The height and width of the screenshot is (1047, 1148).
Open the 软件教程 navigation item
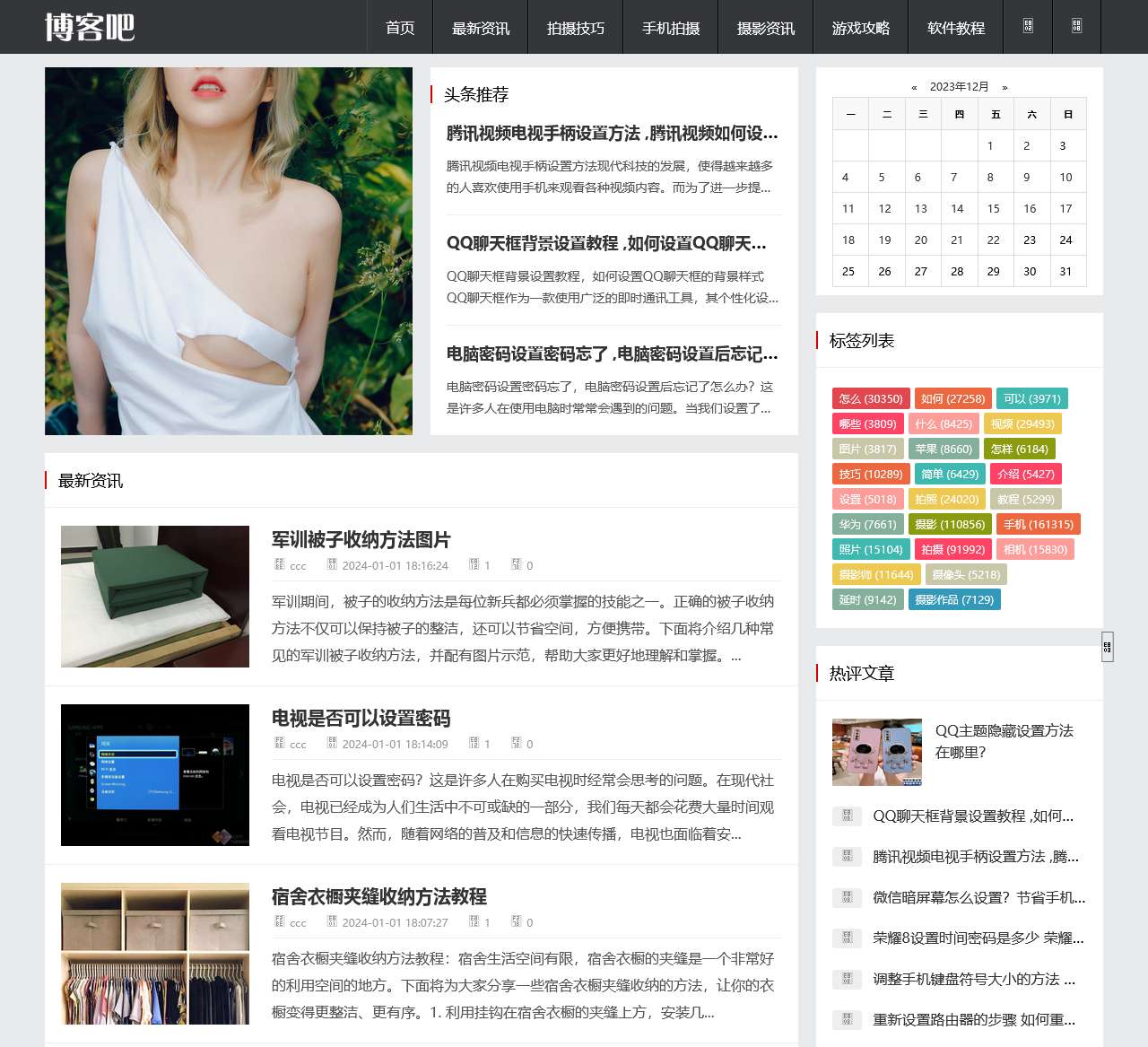click(956, 28)
